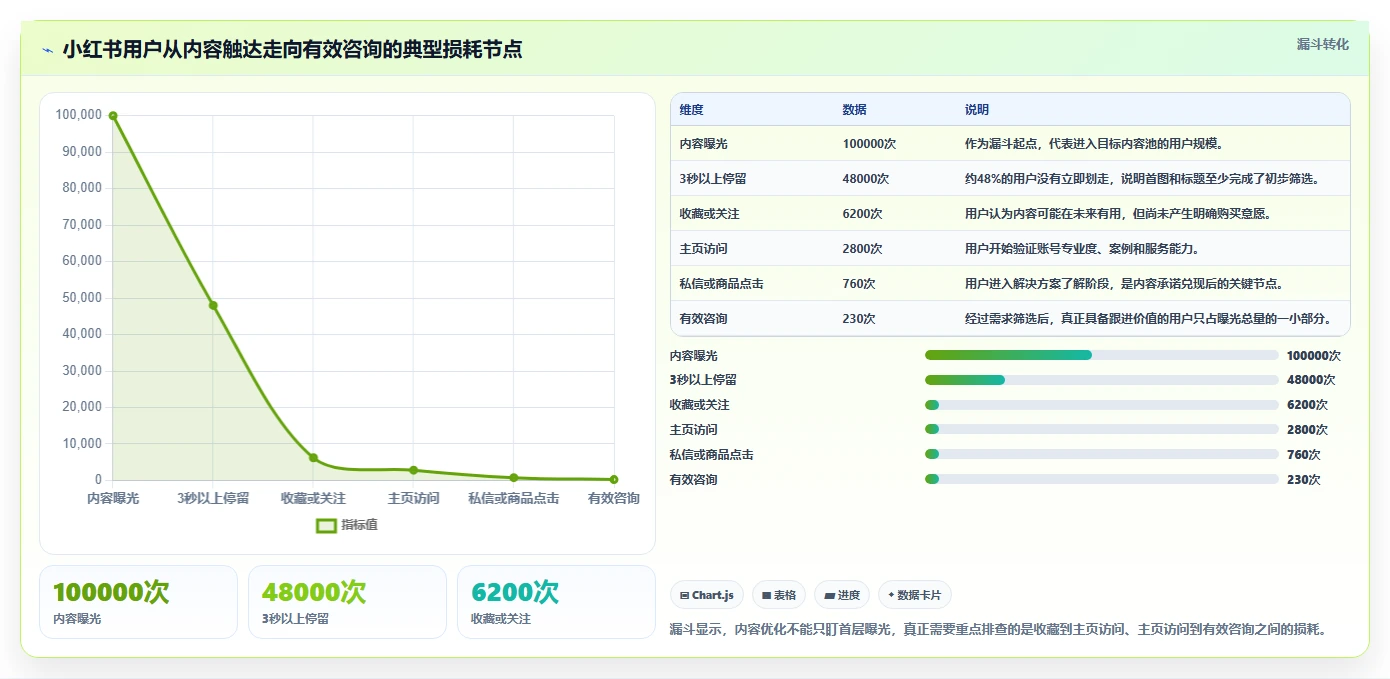Click the 收藏或关注 progress bar
This screenshot has width=1390, height=679.
[x=1102, y=405]
